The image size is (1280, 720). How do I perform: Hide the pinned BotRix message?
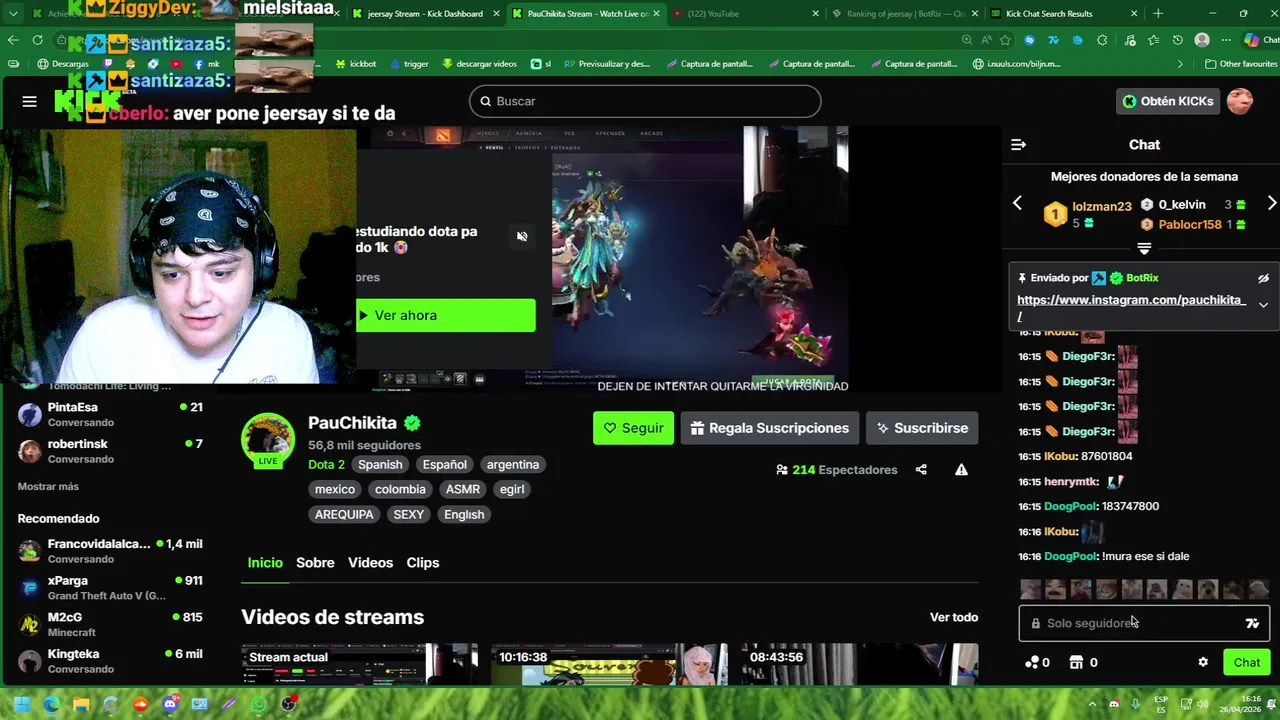coord(1263,278)
